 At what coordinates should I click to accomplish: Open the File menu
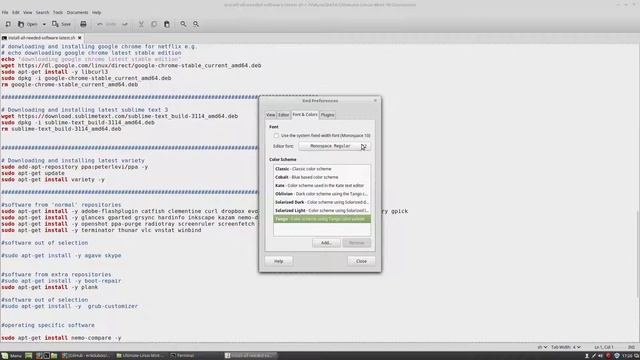[x=5, y=12]
